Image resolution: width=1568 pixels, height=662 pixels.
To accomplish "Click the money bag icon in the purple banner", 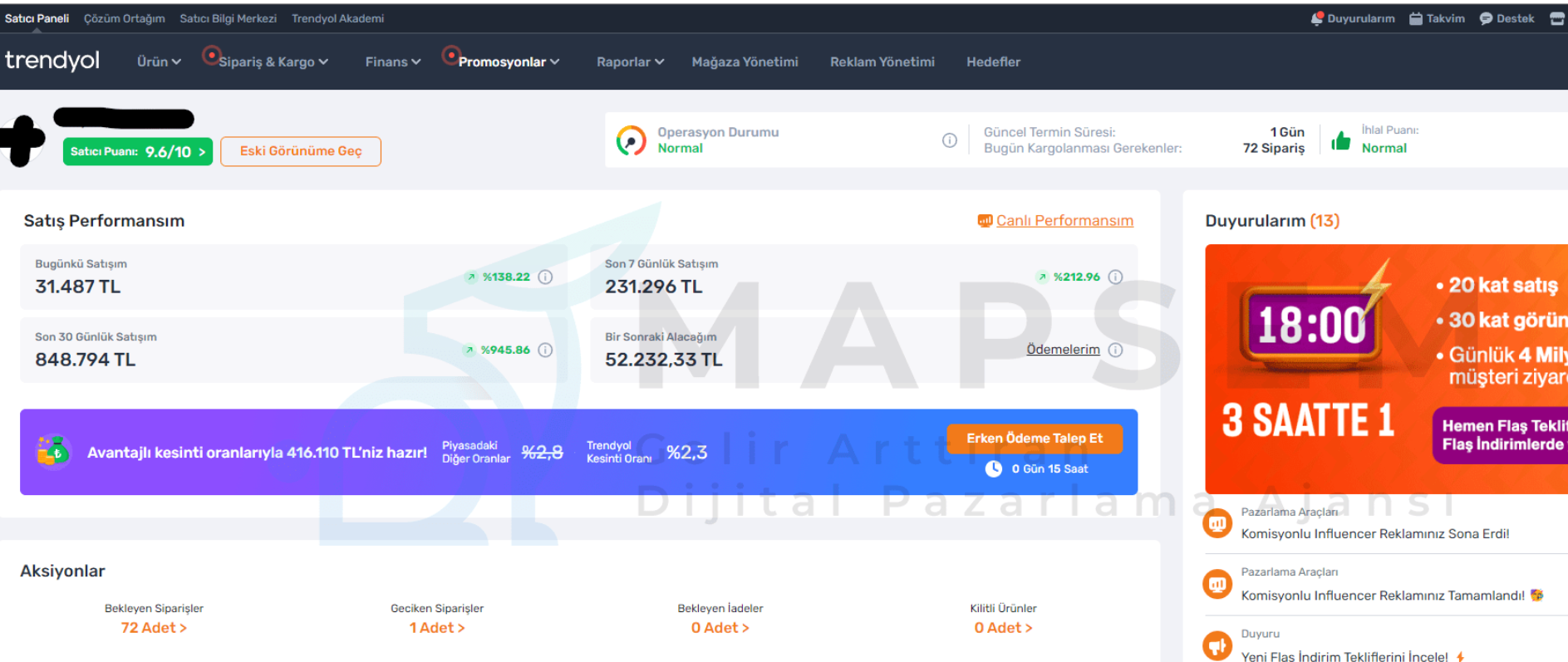I will pos(52,451).
